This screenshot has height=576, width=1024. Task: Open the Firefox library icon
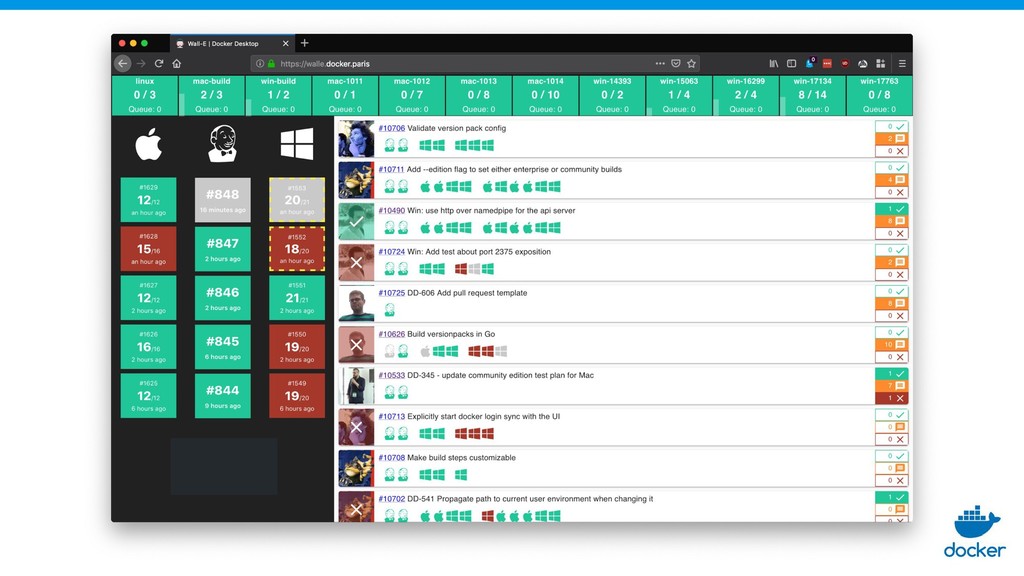coord(773,63)
